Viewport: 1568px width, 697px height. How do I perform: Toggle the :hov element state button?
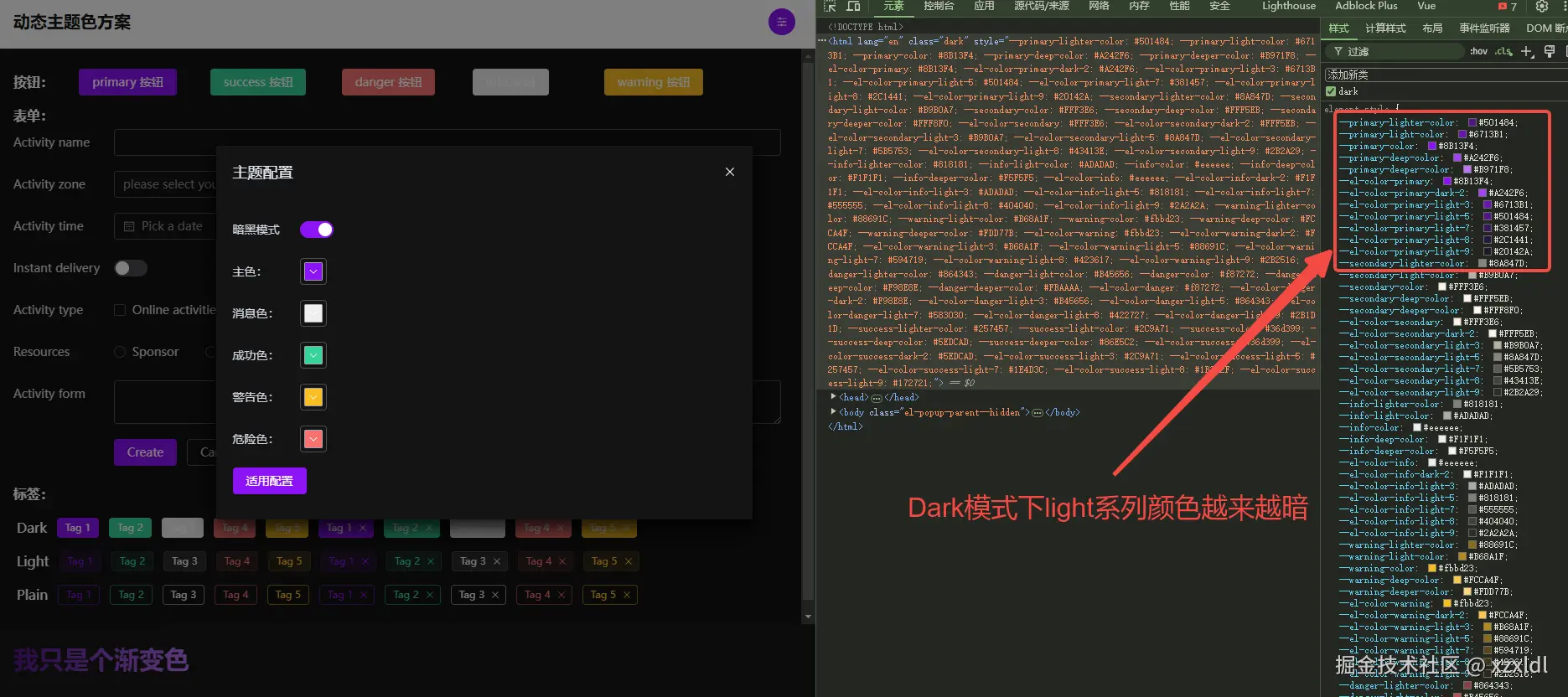[x=1478, y=51]
